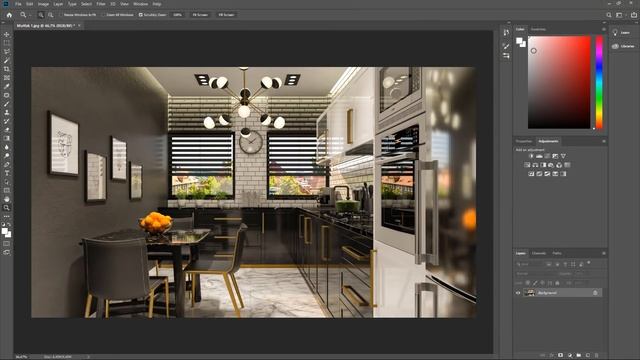
Task: Toggle lock all for layer
Action: point(557,283)
